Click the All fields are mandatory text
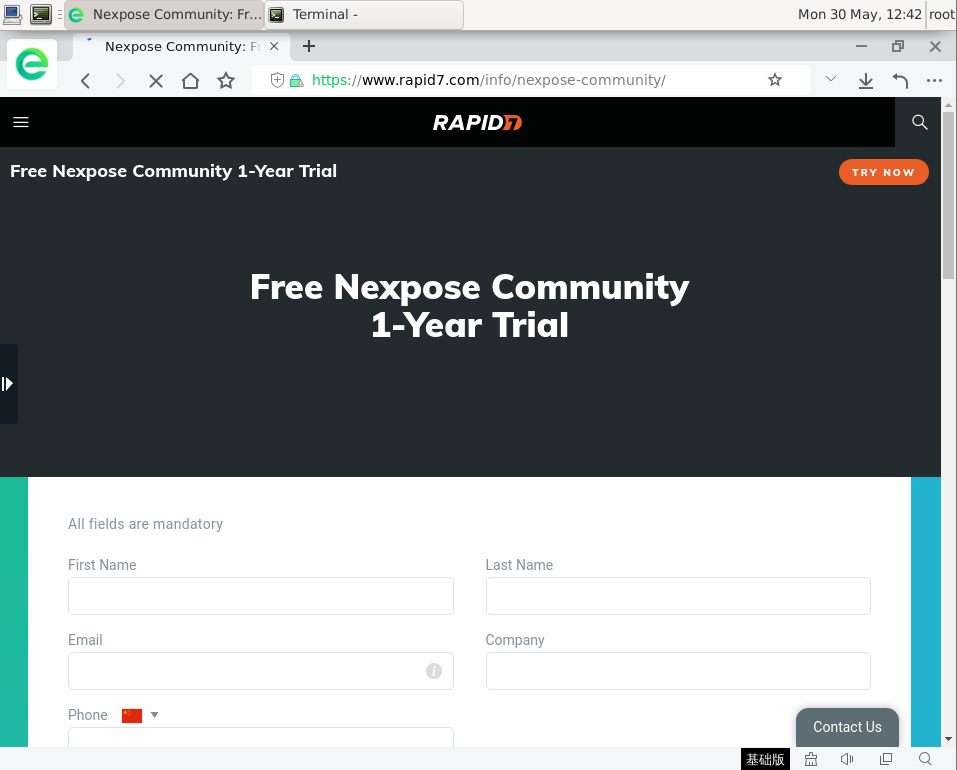This screenshot has width=957, height=770. coord(145,524)
